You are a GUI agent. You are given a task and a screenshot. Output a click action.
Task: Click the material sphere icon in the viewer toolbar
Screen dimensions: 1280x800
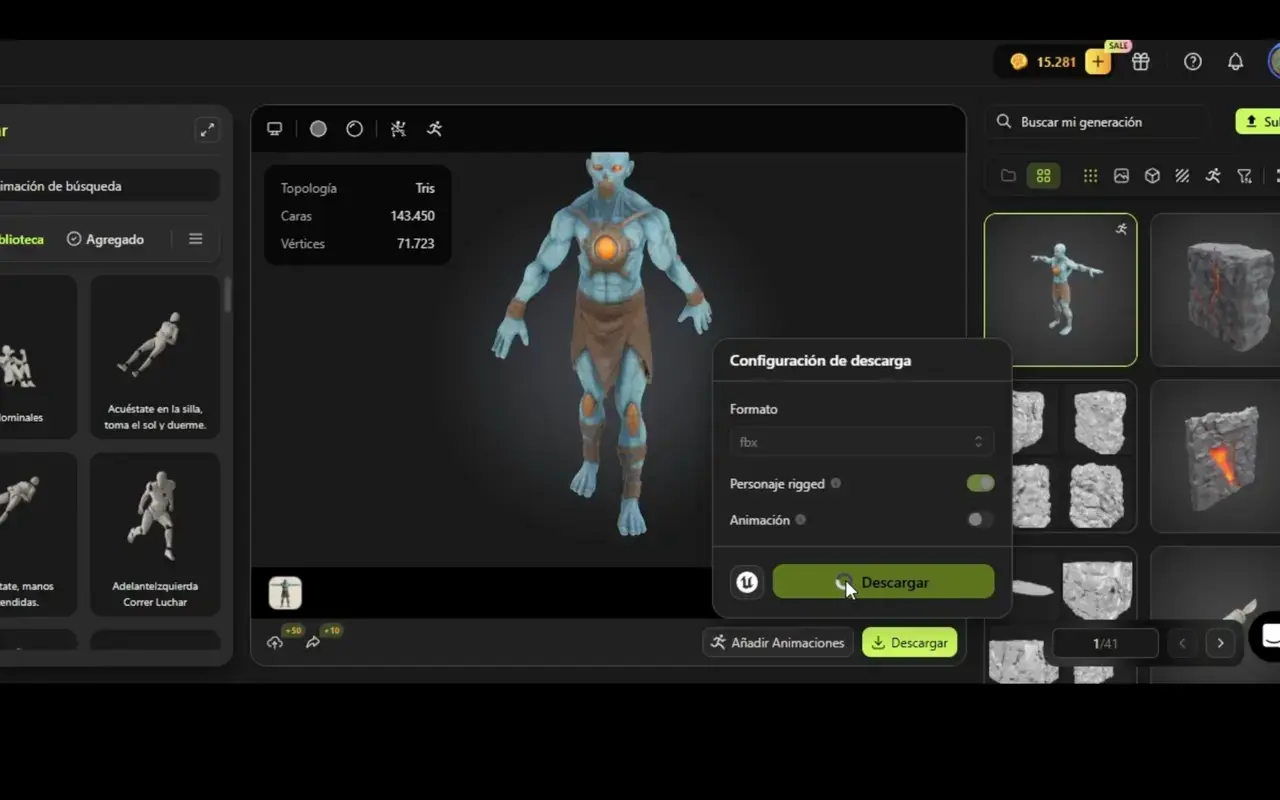click(318, 129)
